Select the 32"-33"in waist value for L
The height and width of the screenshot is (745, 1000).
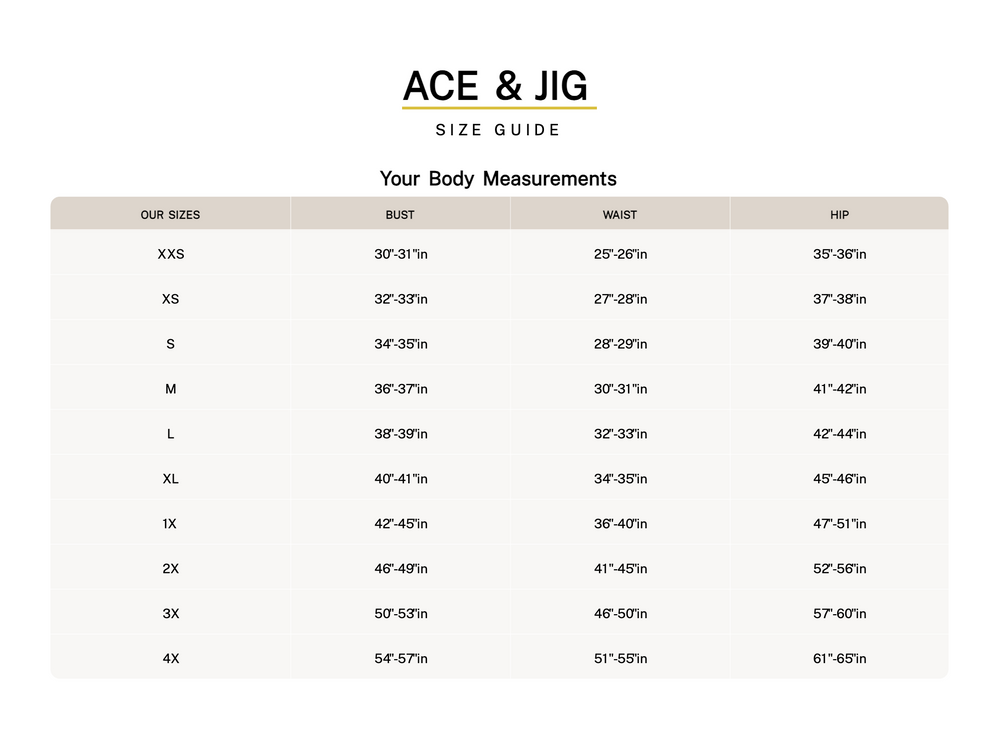[620, 434]
